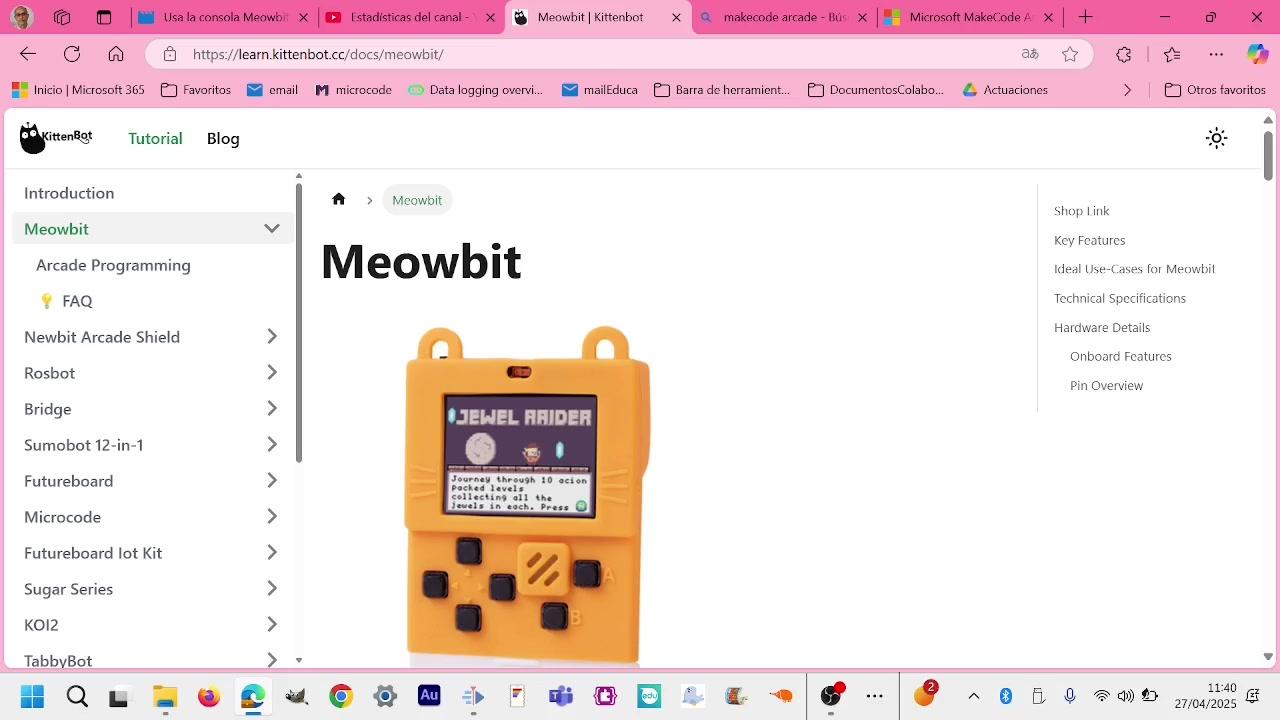
Task: Open the browser workspaces icon
Action: pos(62,17)
